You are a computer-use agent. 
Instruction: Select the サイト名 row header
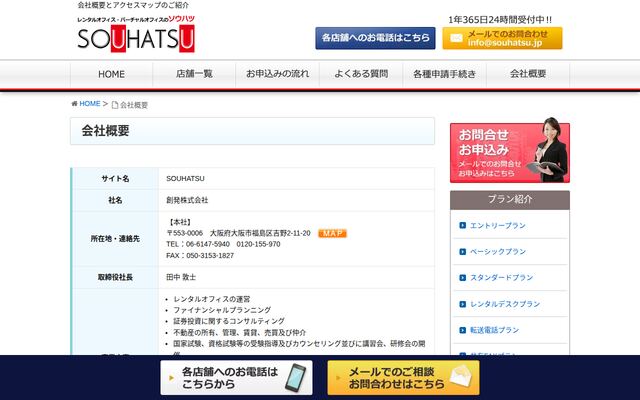pyautogui.click(x=115, y=179)
